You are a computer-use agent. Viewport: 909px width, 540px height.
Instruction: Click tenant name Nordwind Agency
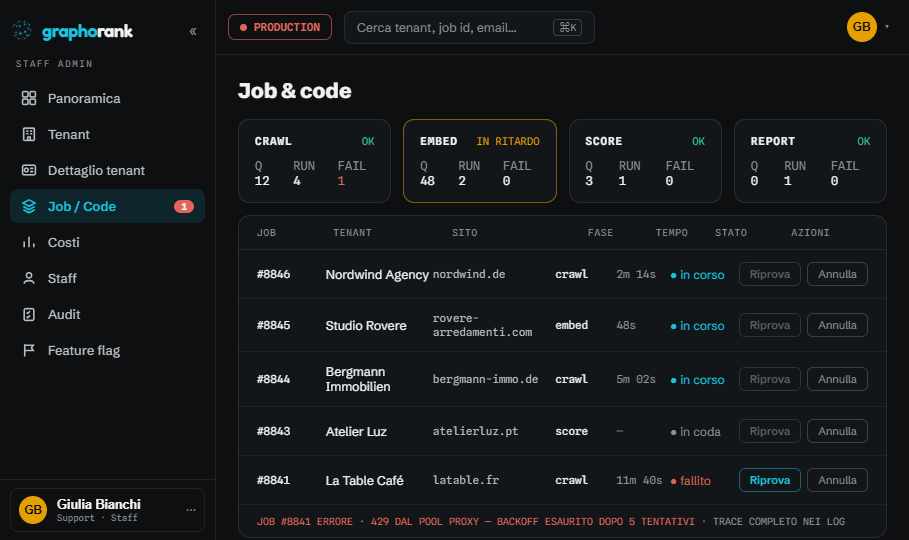coord(377,275)
